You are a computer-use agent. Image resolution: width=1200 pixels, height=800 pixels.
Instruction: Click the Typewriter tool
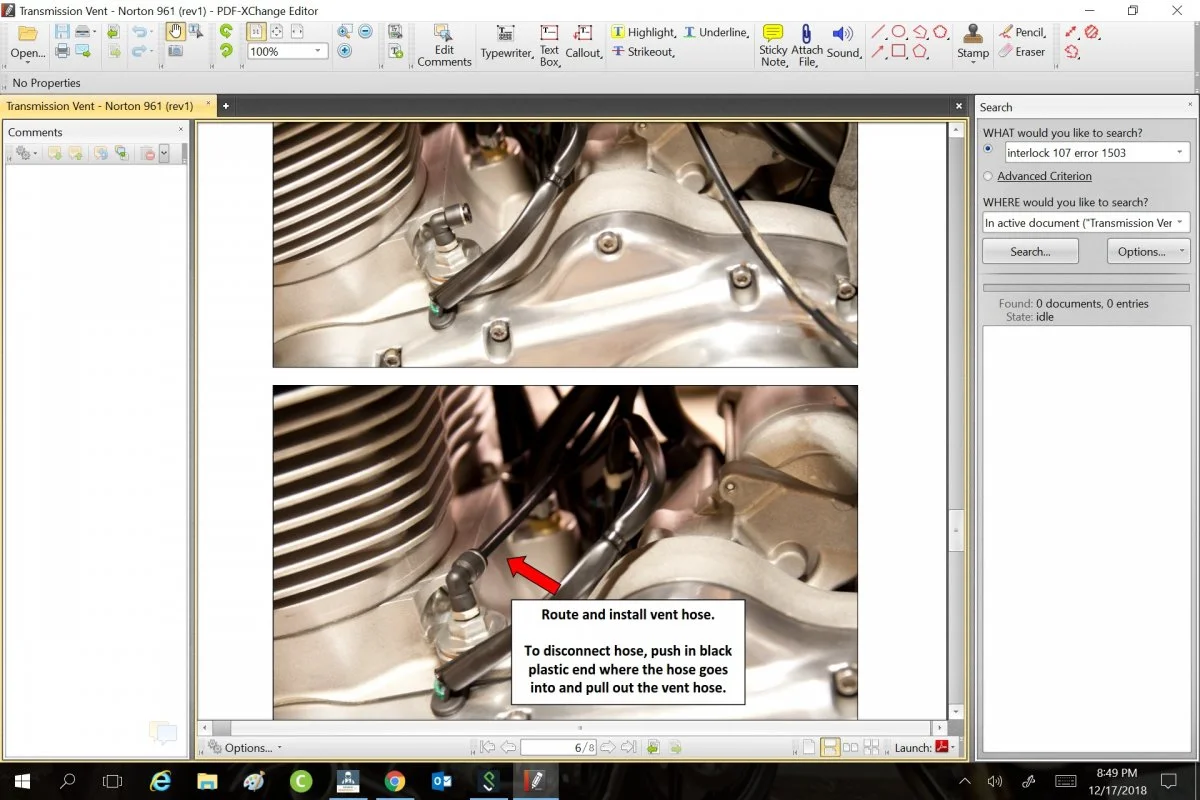(x=506, y=43)
